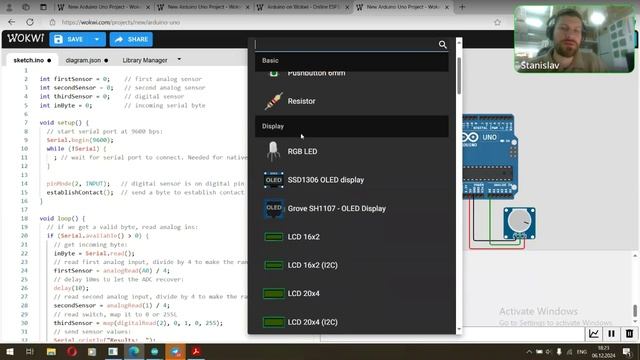Click the LCD 20x4 (I2C) icon
The width and height of the screenshot is (640, 360).
click(x=273, y=322)
